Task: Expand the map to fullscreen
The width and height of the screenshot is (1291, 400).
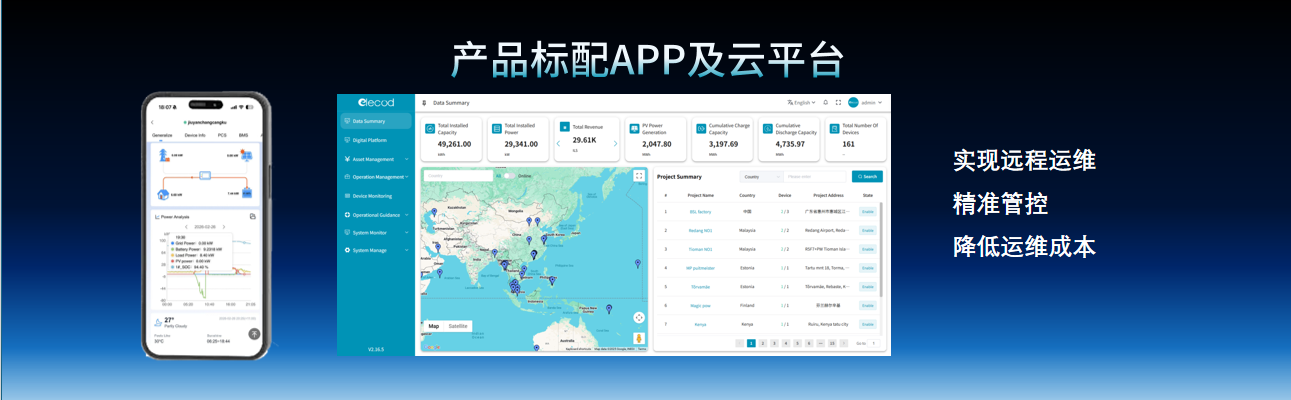Action: 639,175
